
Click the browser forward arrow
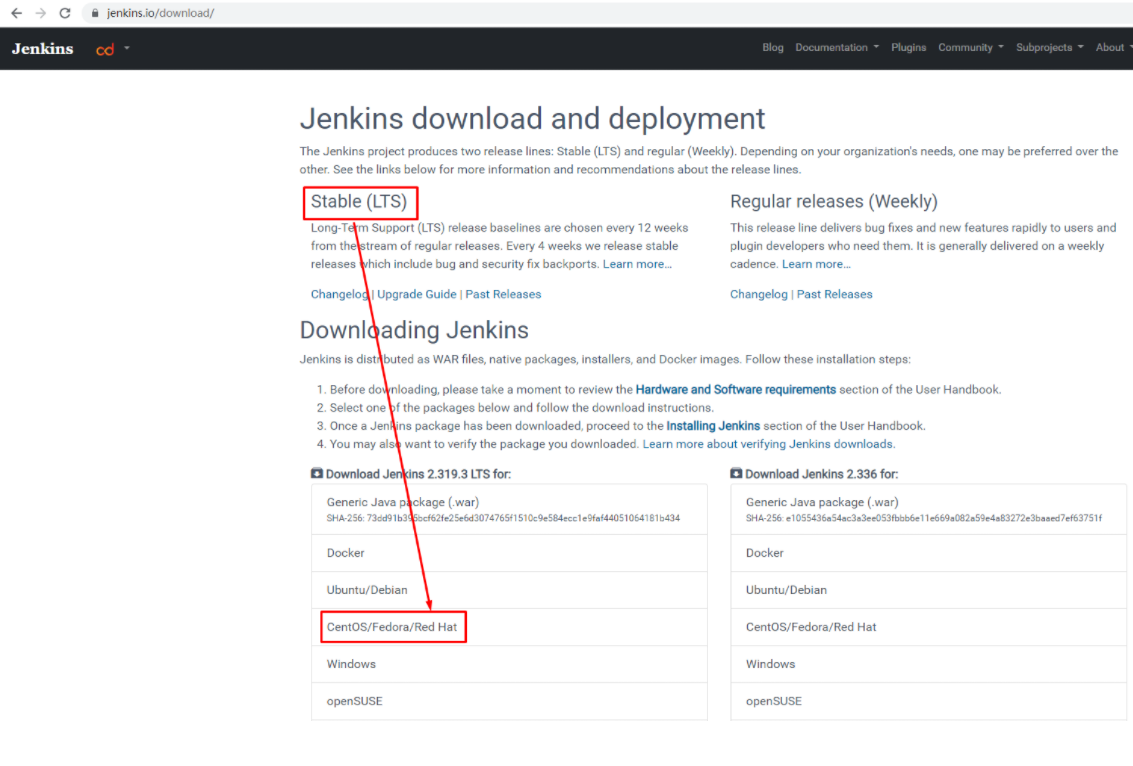[40, 13]
